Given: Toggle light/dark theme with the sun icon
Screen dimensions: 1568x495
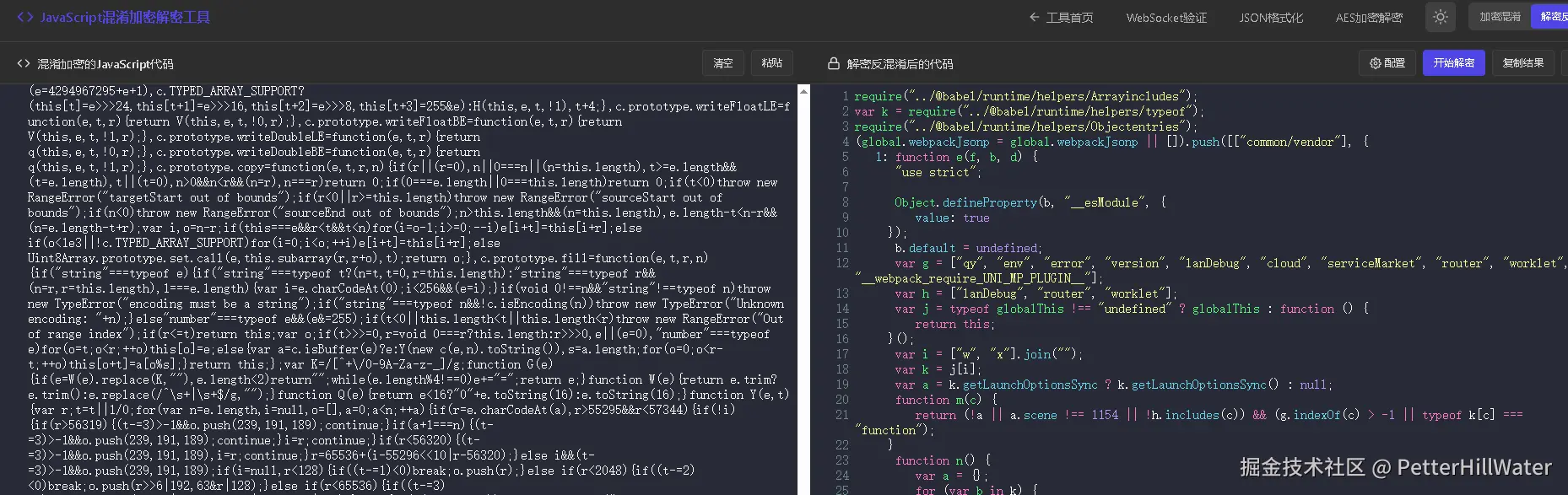Looking at the screenshot, I should (x=1441, y=18).
